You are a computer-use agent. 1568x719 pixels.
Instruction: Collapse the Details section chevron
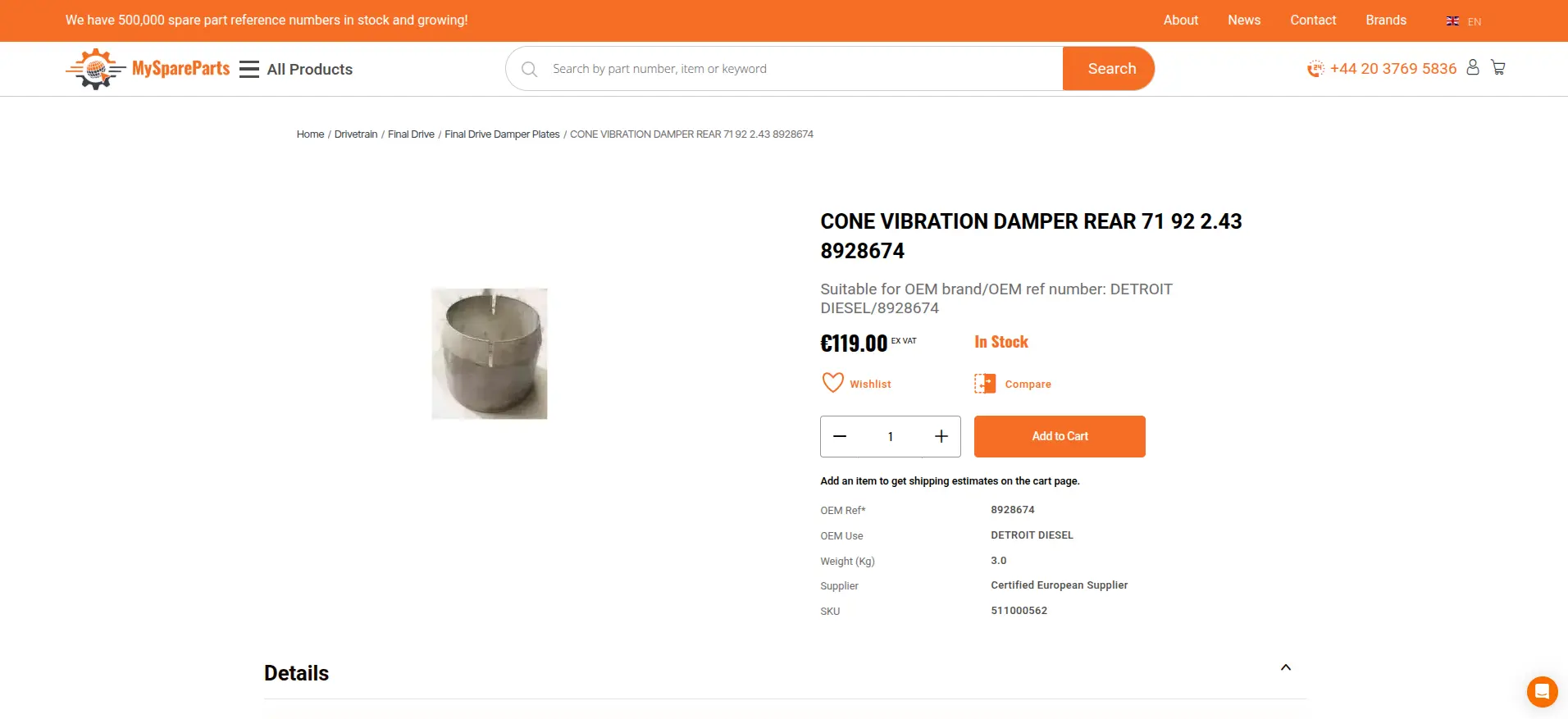1285,667
